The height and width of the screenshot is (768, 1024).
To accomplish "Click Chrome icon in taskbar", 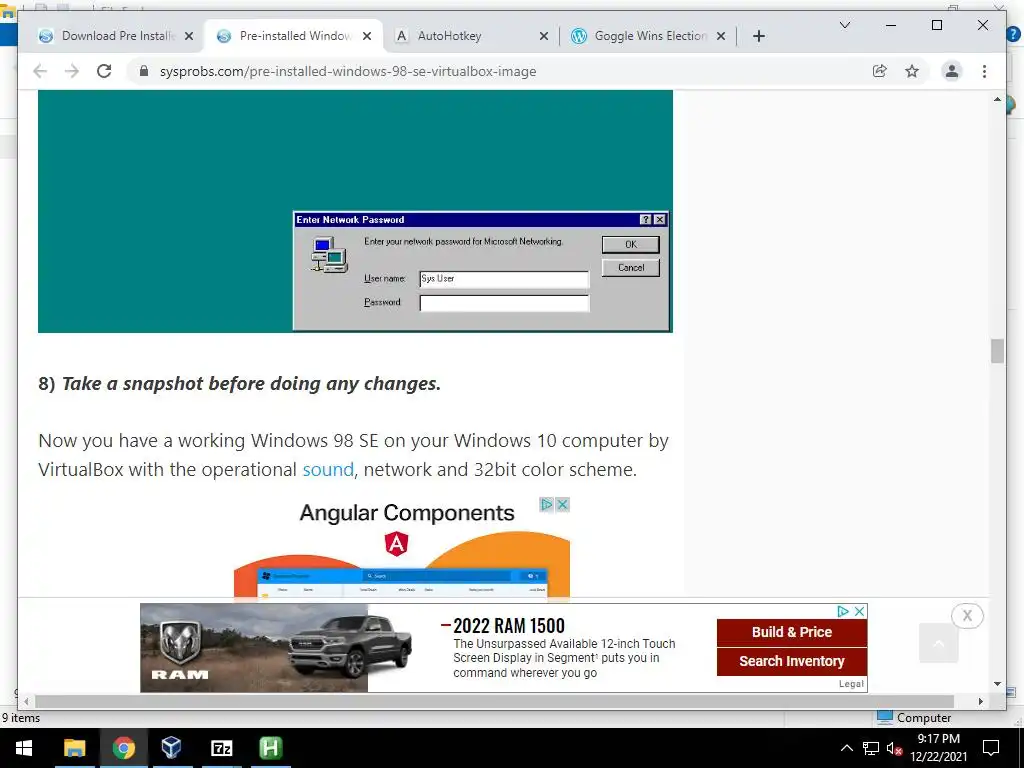I will tap(123, 748).
